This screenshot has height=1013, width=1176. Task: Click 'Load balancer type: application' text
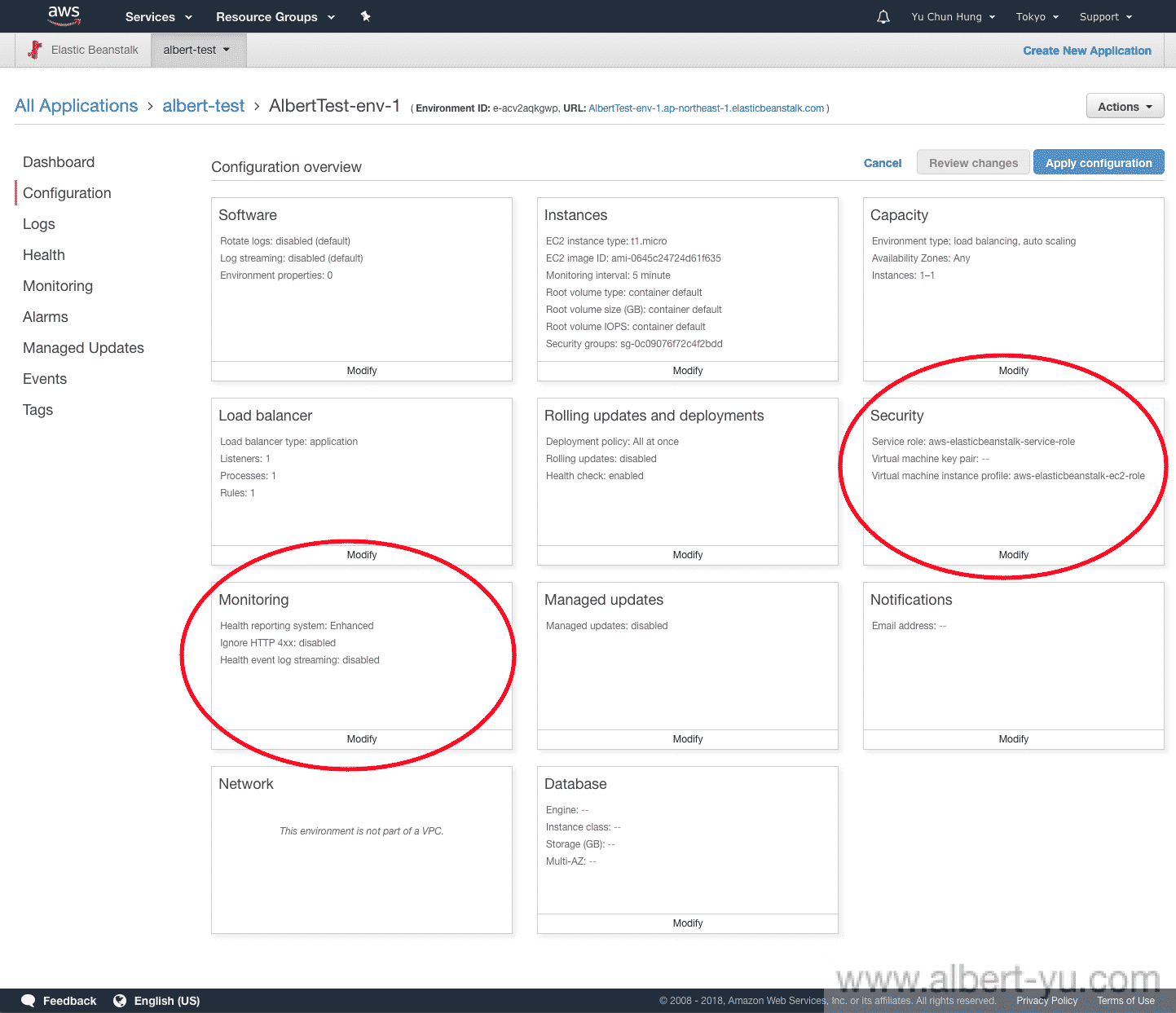[288, 442]
